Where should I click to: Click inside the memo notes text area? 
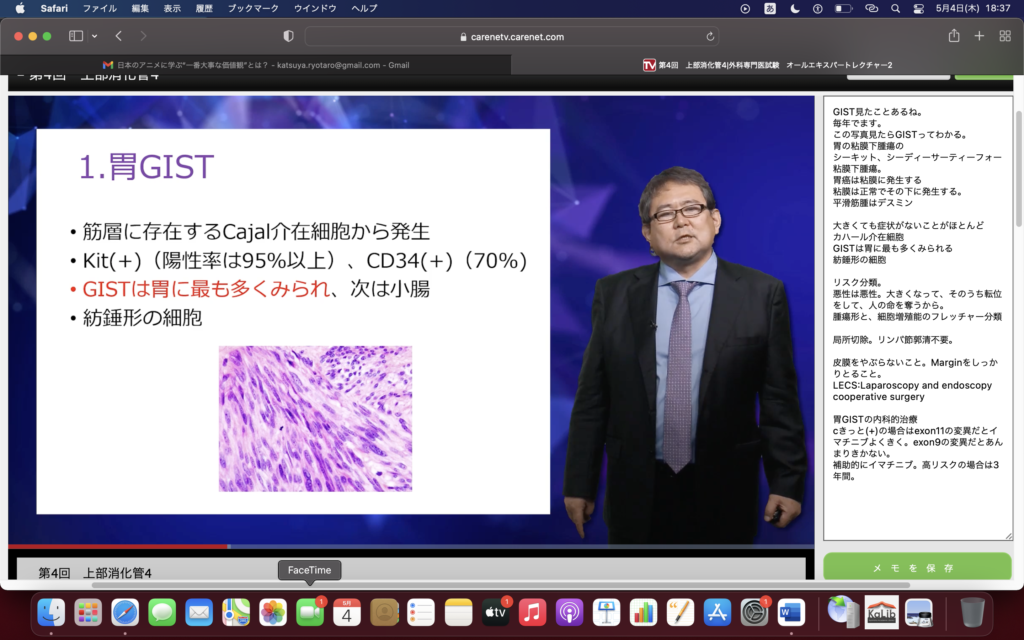click(917, 320)
